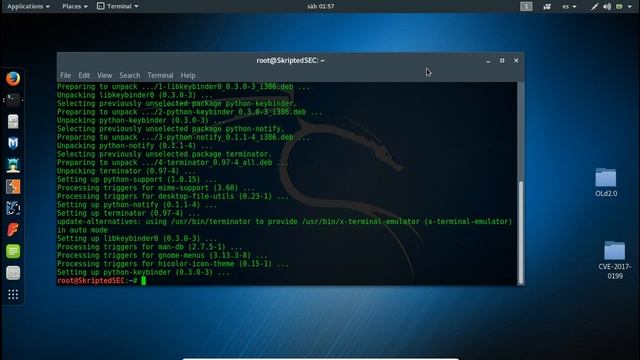Click the terminal title bar root@SkriptedSEC
640x360 pixels.
coord(290,60)
